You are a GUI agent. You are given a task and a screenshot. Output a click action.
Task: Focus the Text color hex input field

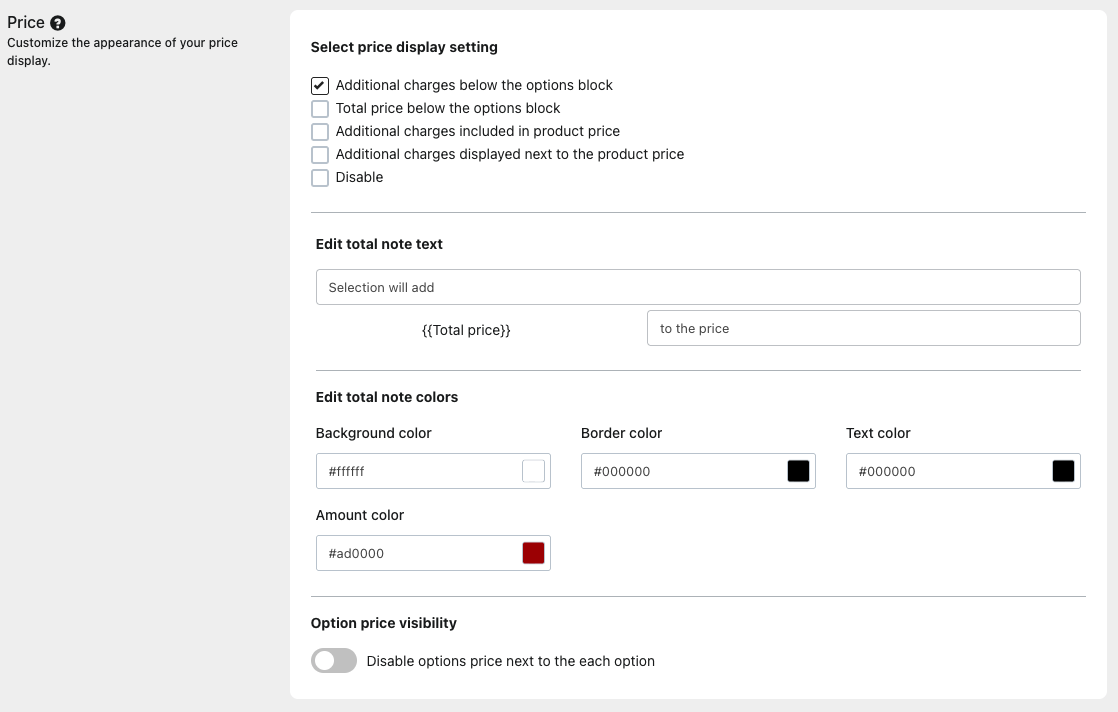pos(947,471)
